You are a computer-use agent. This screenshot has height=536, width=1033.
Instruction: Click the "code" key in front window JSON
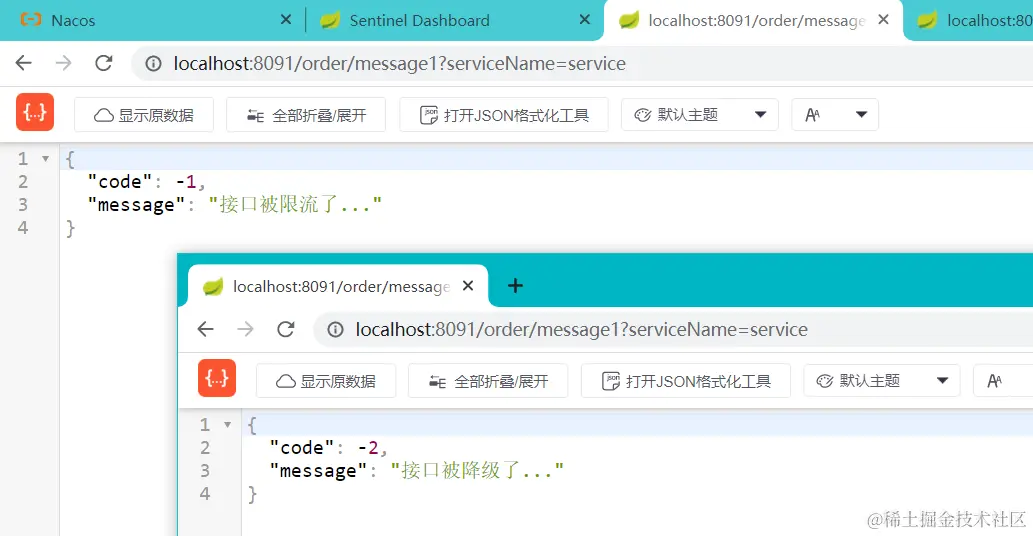pos(302,448)
